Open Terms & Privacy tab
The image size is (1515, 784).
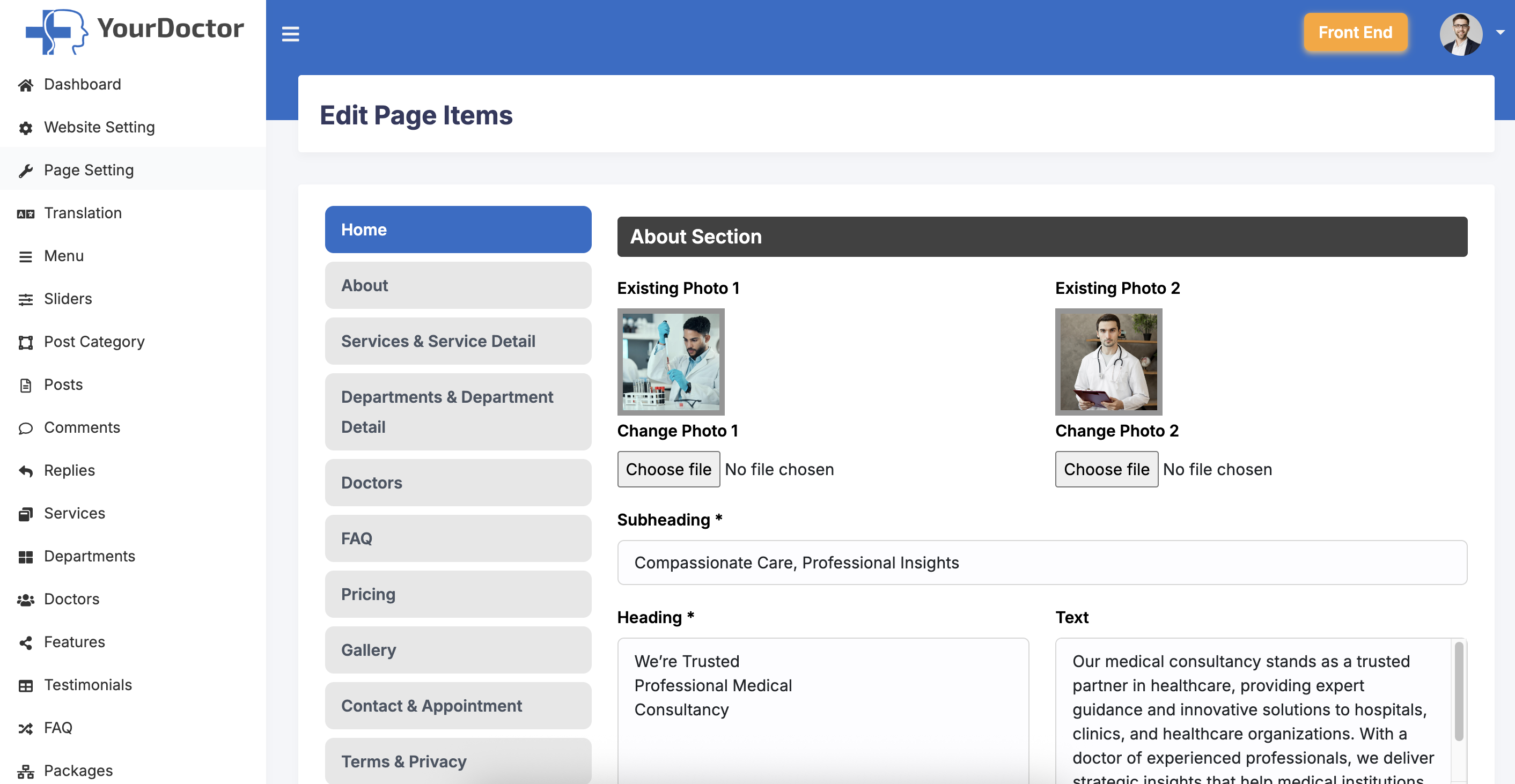coord(458,761)
